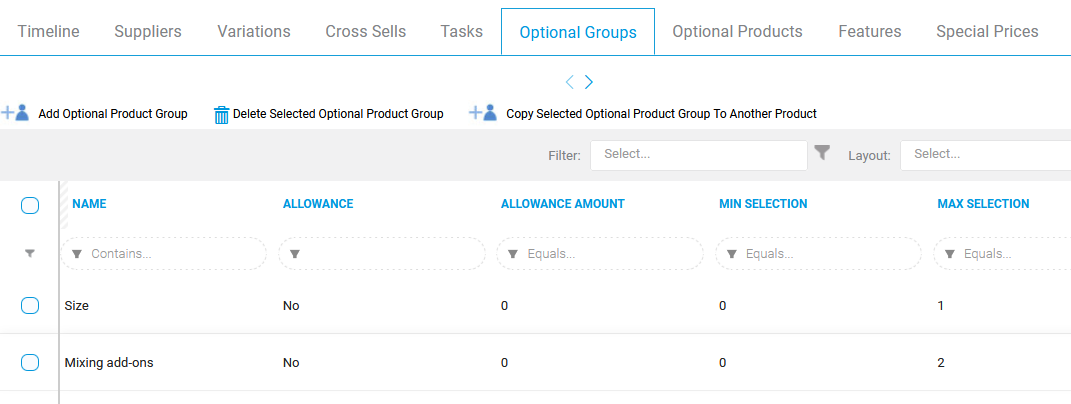Click the funnel icon next to Filter box
Screen dimensions: 1071x404
(x=823, y=152)
